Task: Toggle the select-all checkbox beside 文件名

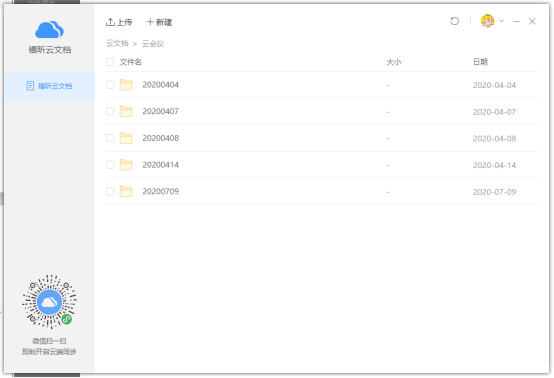Action: point(110,62)
